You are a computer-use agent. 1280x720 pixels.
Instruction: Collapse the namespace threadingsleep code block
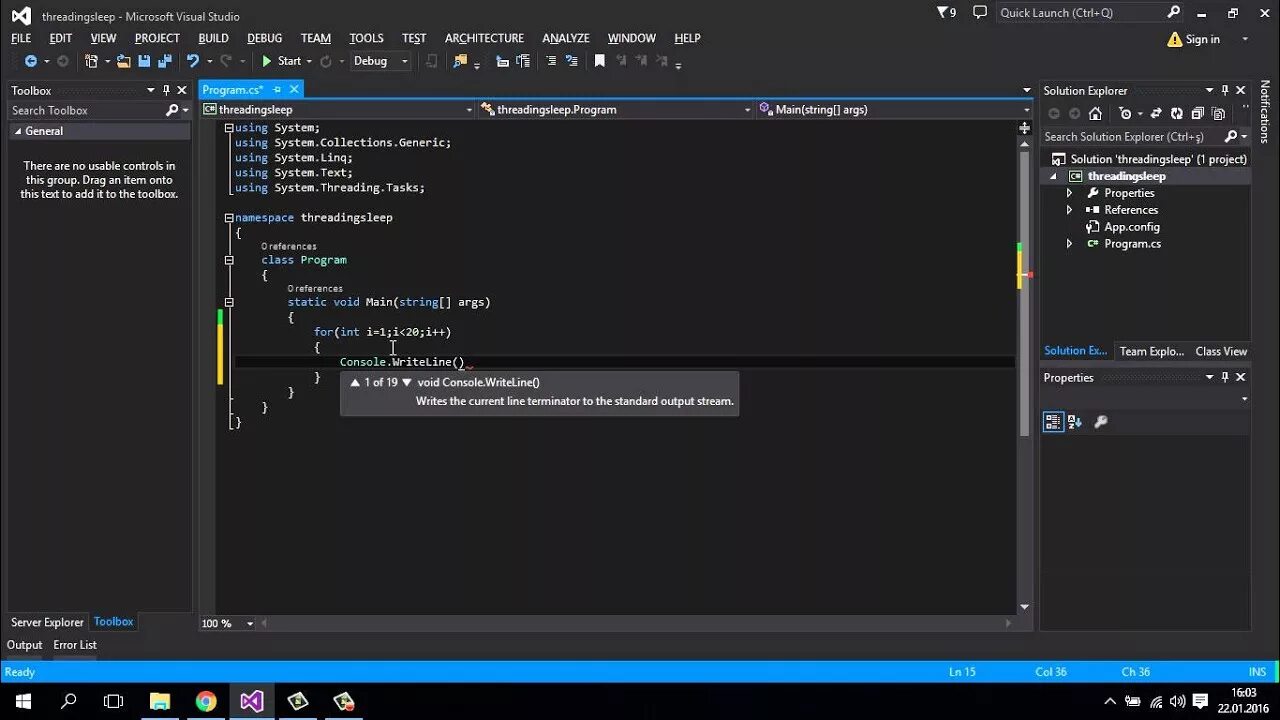pos(229,217)
